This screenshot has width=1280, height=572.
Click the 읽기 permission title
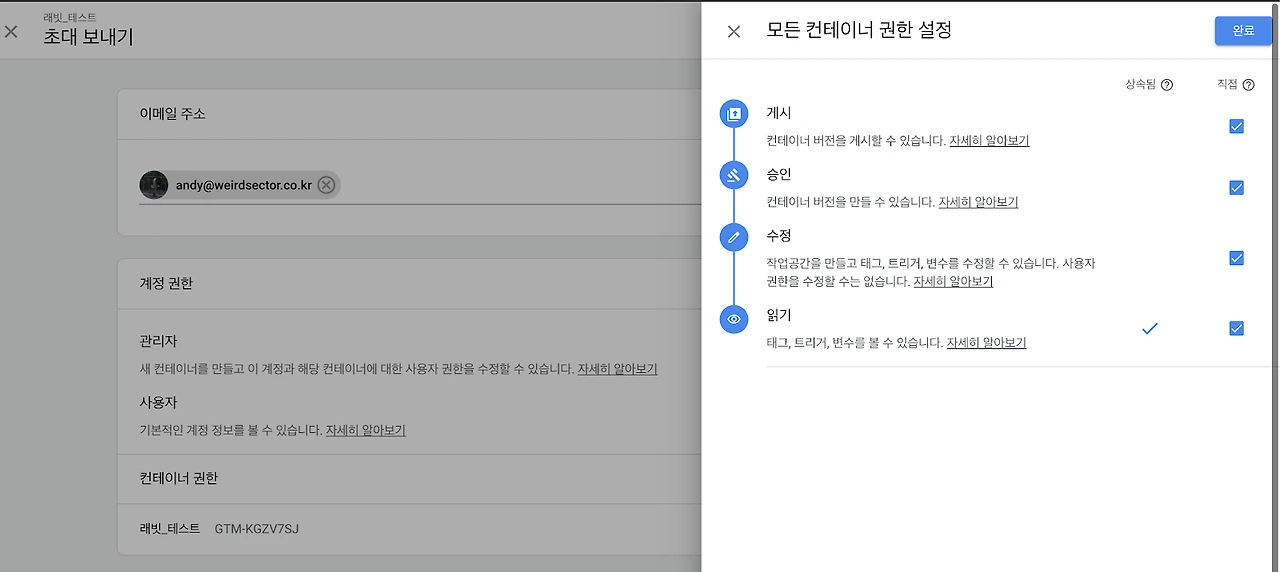pyautogui.click(x=779, y=316)
